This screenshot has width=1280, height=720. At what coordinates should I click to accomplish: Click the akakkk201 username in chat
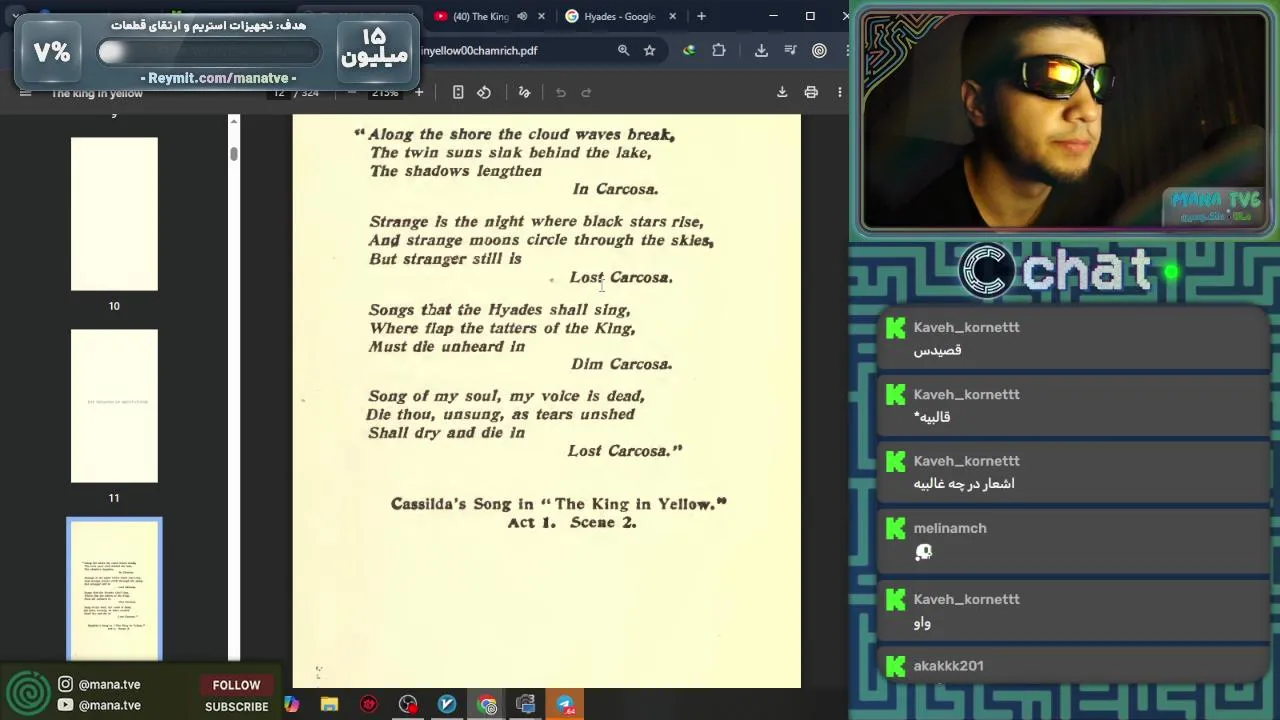tap(948, 665)
